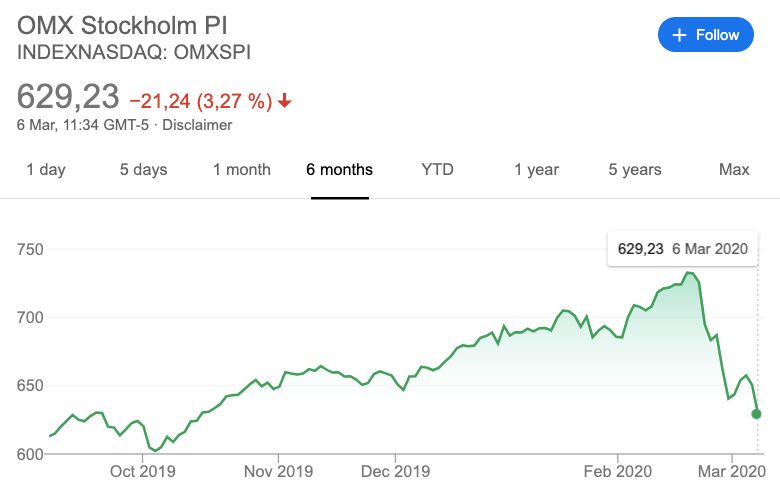Click the Dec 2019 axis label
780x502 pixels.
397,471
